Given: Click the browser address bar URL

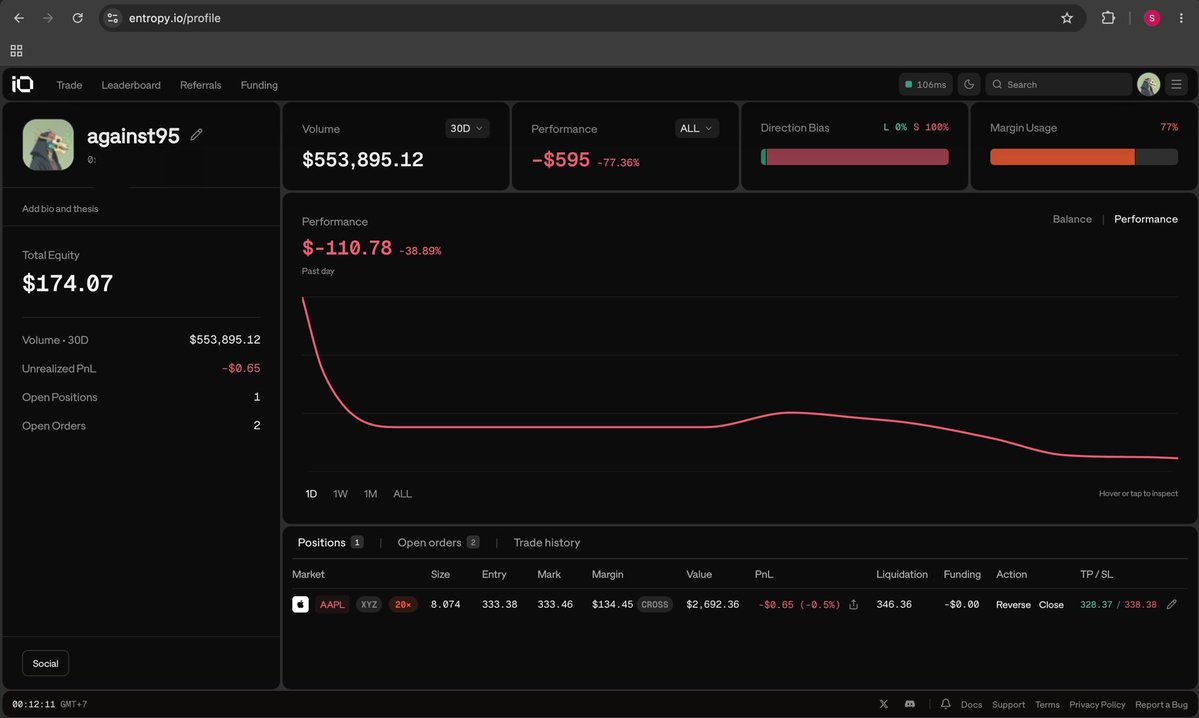Looking at the screenshot, I should 174,18.
